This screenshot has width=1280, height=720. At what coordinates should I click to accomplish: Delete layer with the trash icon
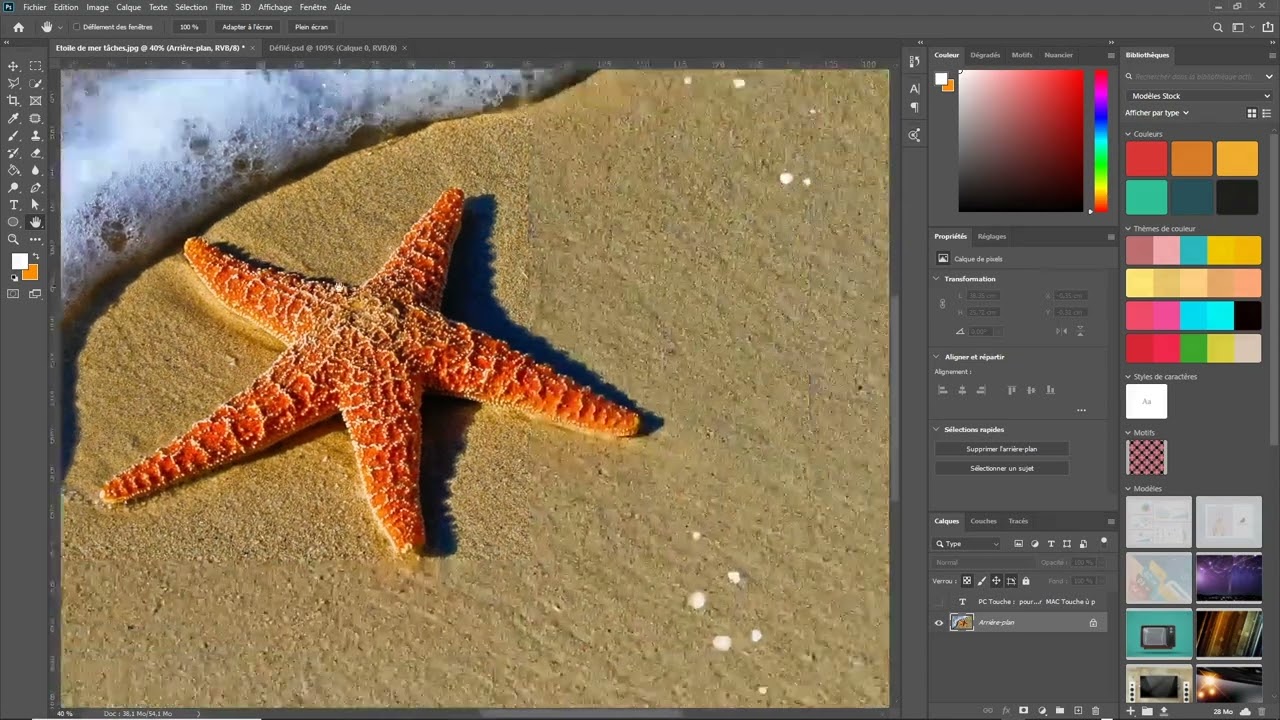[1095, 711]
